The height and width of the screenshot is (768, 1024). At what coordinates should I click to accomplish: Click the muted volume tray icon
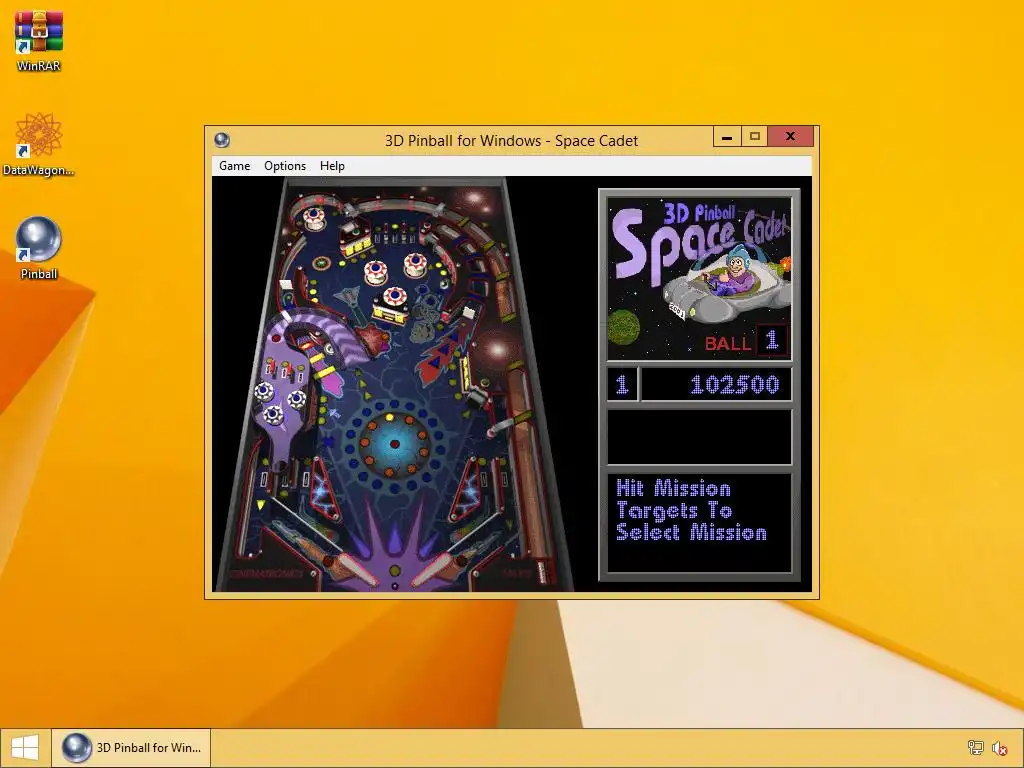pyautogui.click(x=999, y=748)
